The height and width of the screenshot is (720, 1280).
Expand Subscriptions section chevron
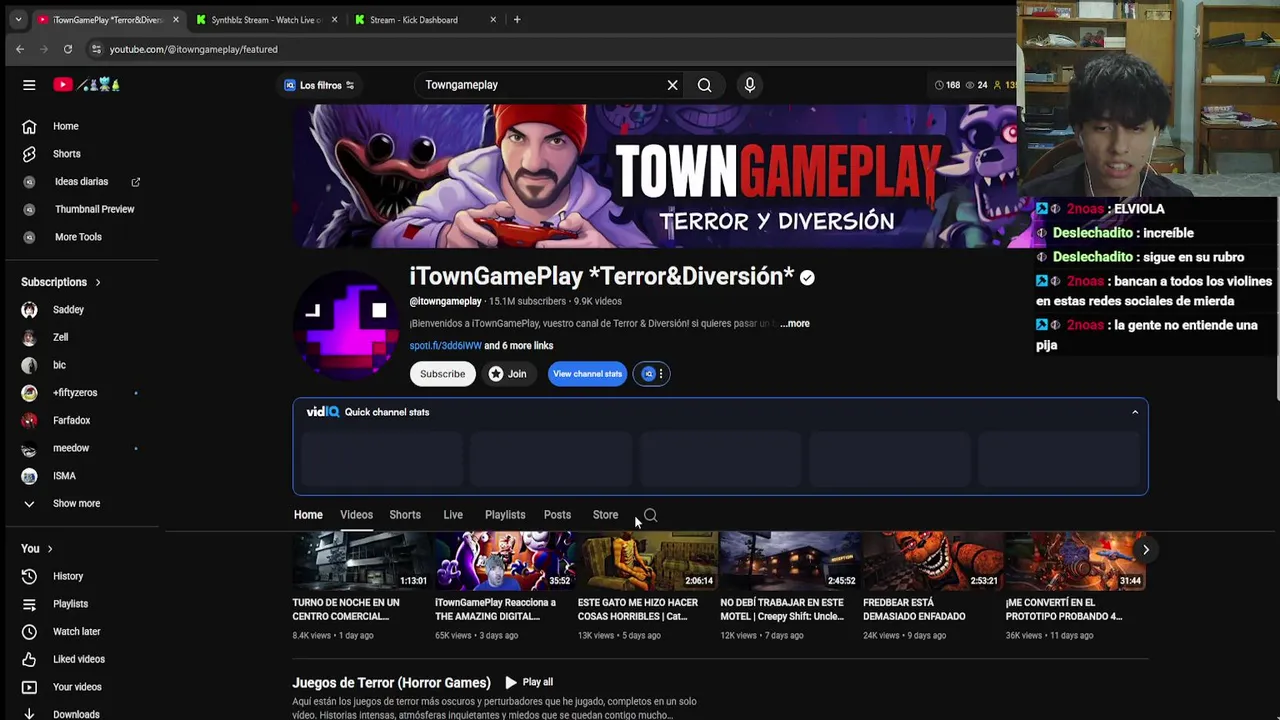coord(97,282)
